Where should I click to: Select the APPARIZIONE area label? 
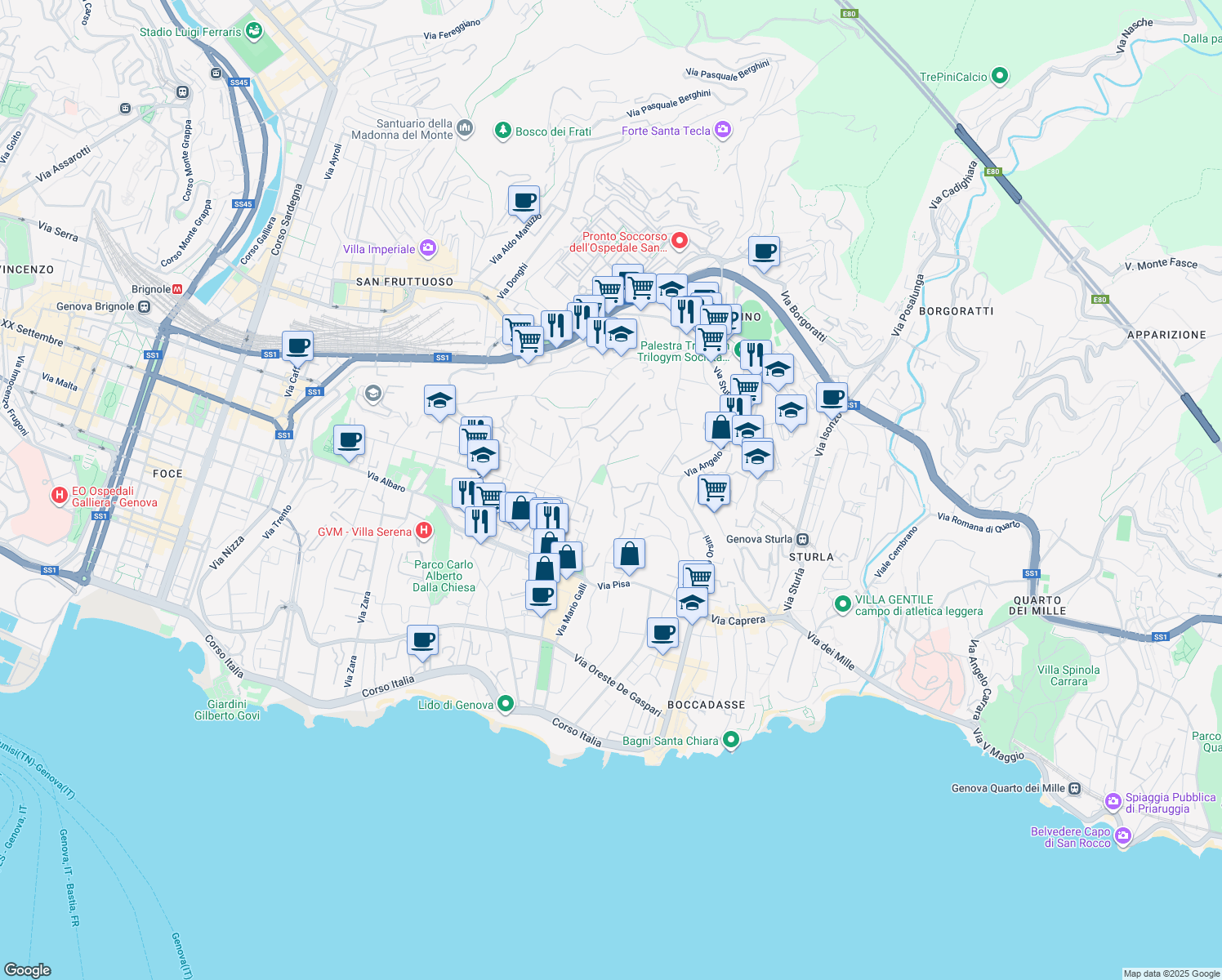(1166, 335)
